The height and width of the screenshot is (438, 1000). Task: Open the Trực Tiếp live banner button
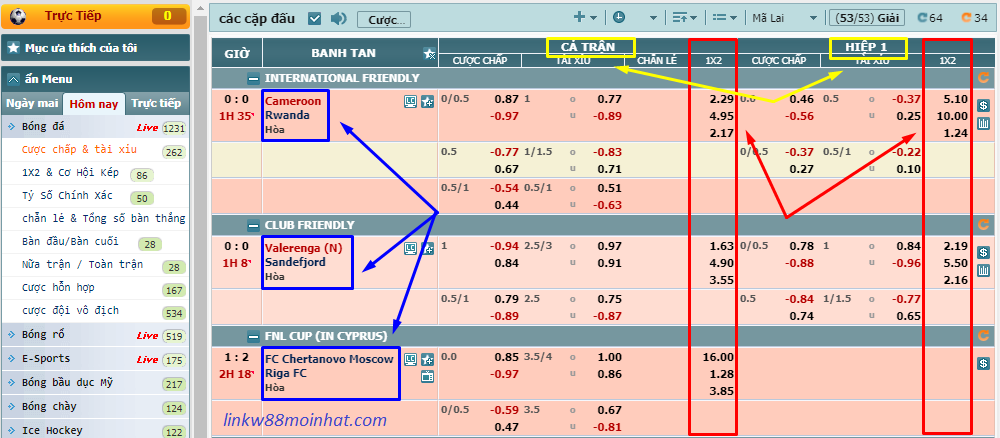point(96,16)
